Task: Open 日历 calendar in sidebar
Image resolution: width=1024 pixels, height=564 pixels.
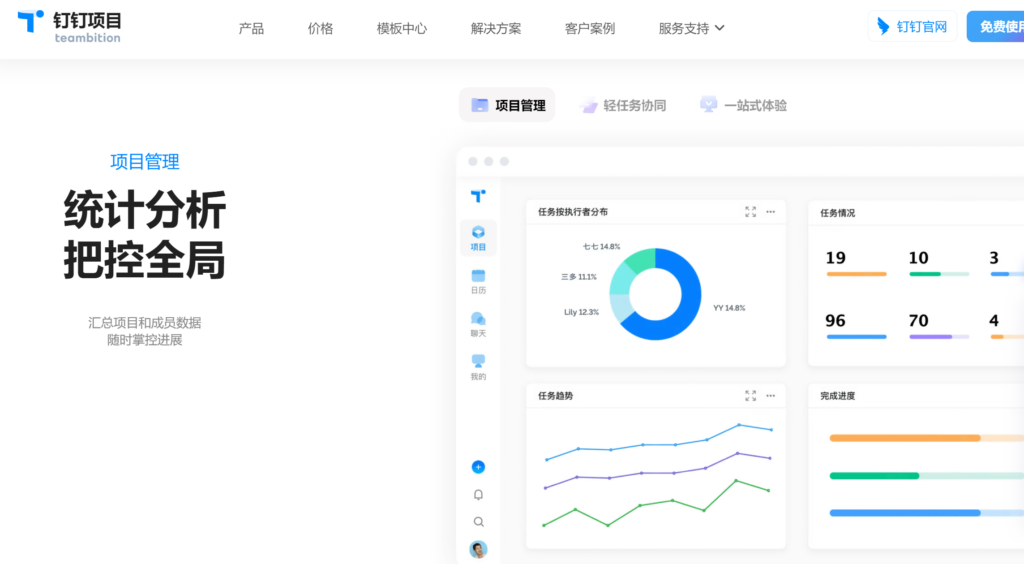Action: (478, 281)
